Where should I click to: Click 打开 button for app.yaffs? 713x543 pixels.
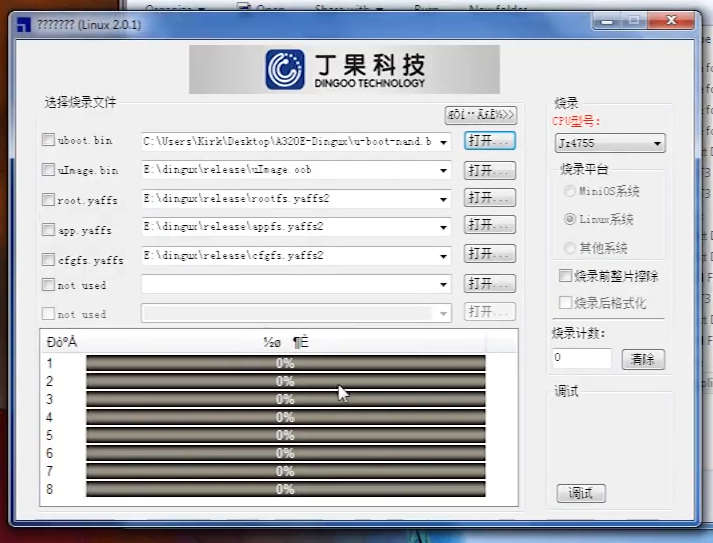coord(490,225)
